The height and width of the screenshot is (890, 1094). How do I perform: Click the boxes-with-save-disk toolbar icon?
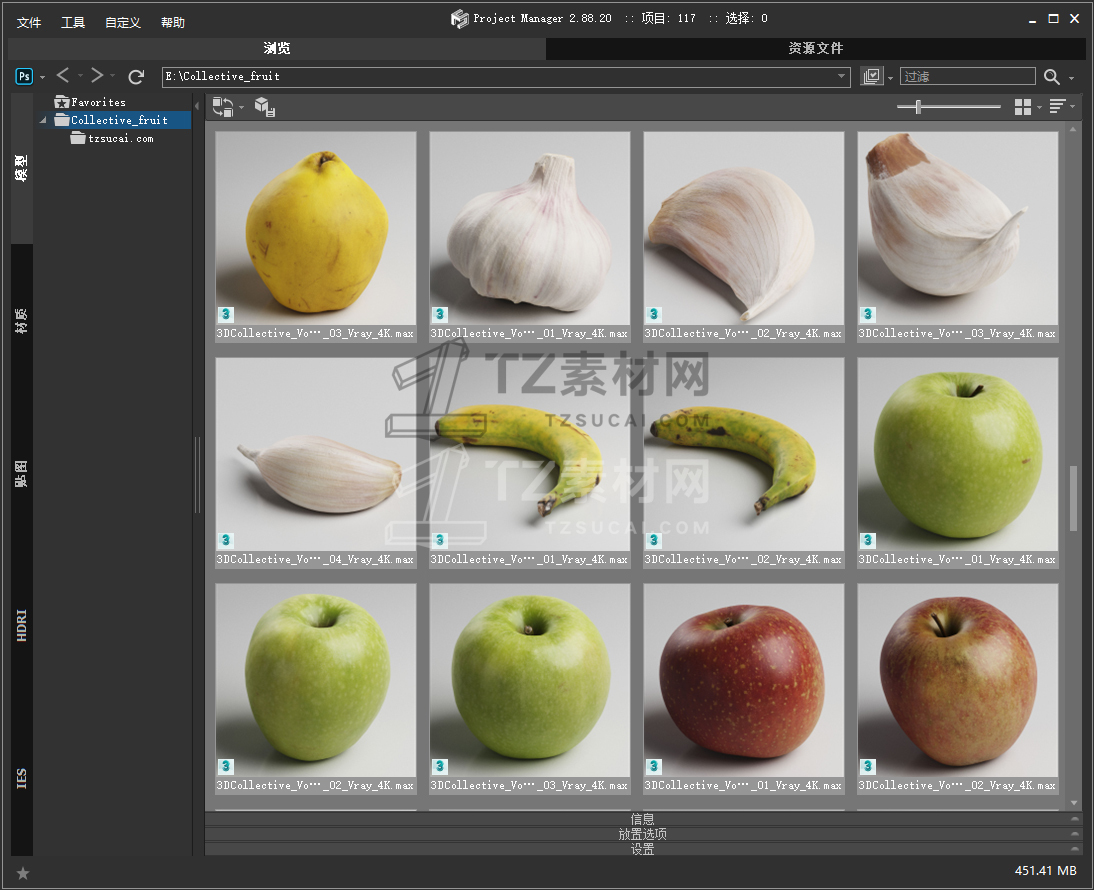(x=265, y=107)
